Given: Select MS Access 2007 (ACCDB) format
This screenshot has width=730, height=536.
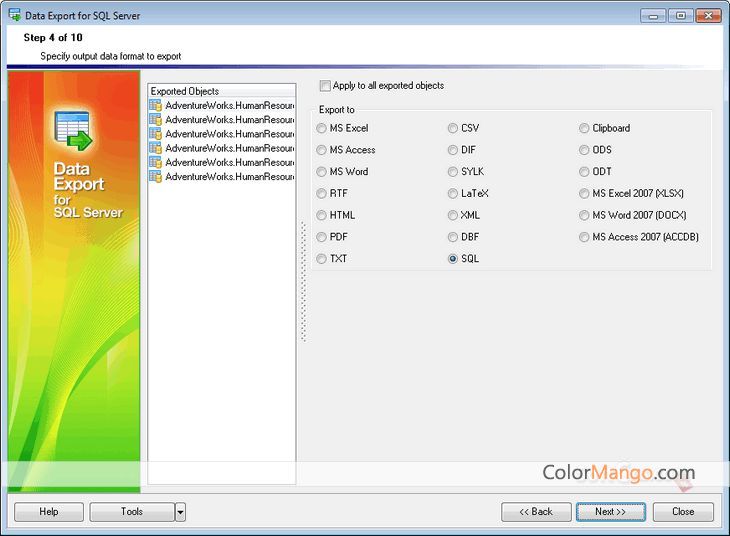Looking at the screenshot, I should pos(584,237).
